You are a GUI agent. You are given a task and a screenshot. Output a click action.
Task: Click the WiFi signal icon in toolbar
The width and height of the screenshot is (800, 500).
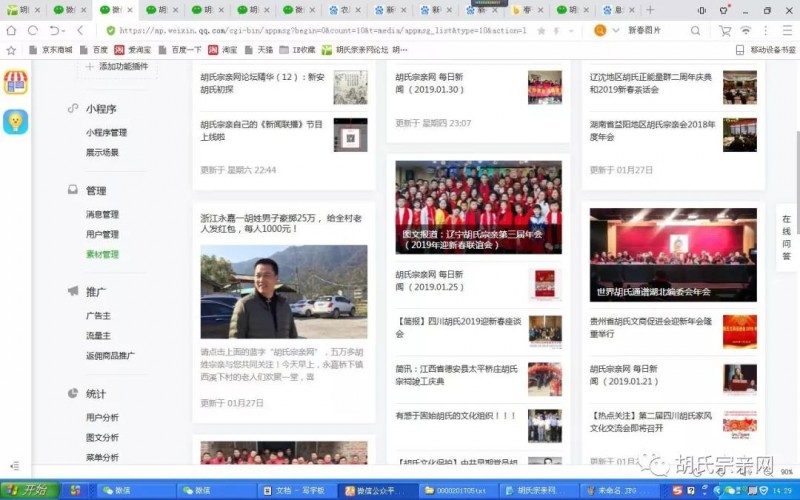(745, 31)
